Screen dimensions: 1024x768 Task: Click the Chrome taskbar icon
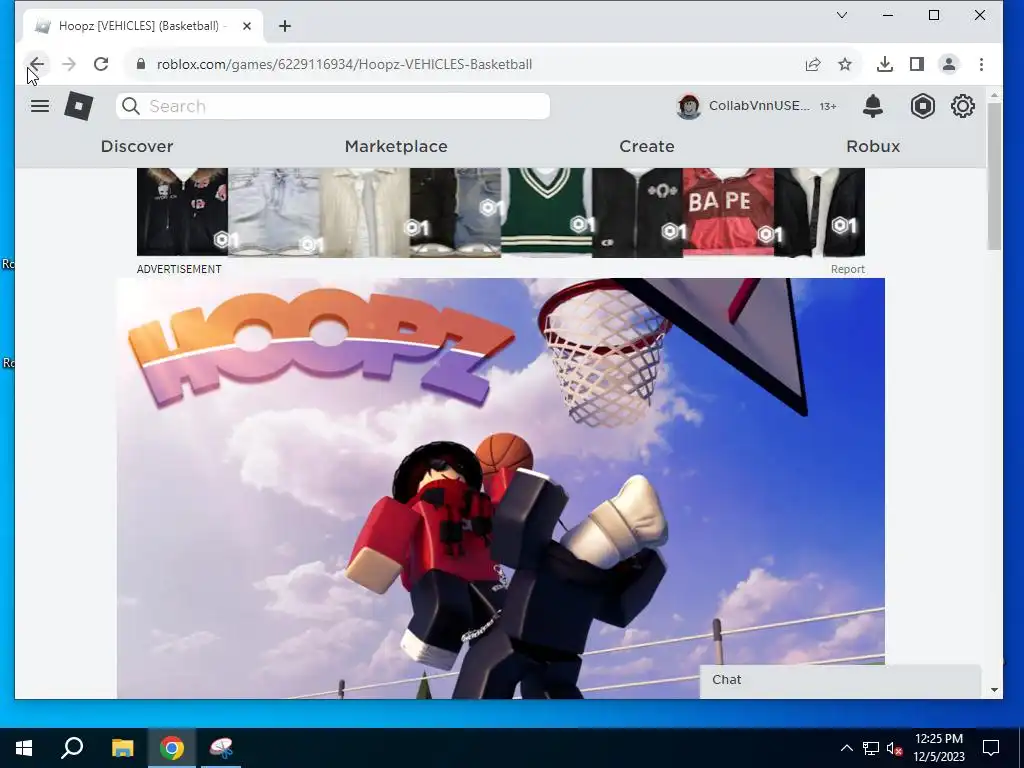pos(172,748)
